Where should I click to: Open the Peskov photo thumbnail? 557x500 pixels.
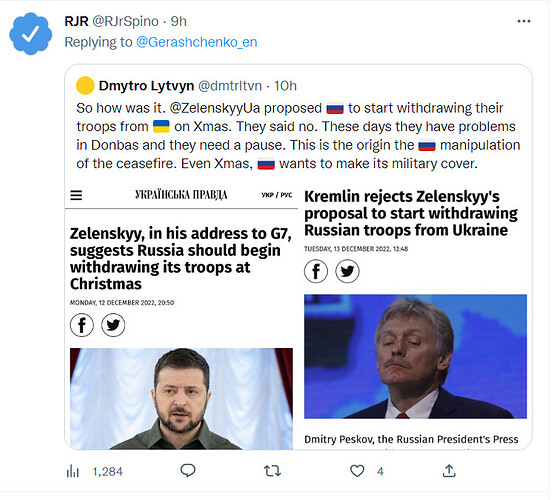(x=415, y=356)
